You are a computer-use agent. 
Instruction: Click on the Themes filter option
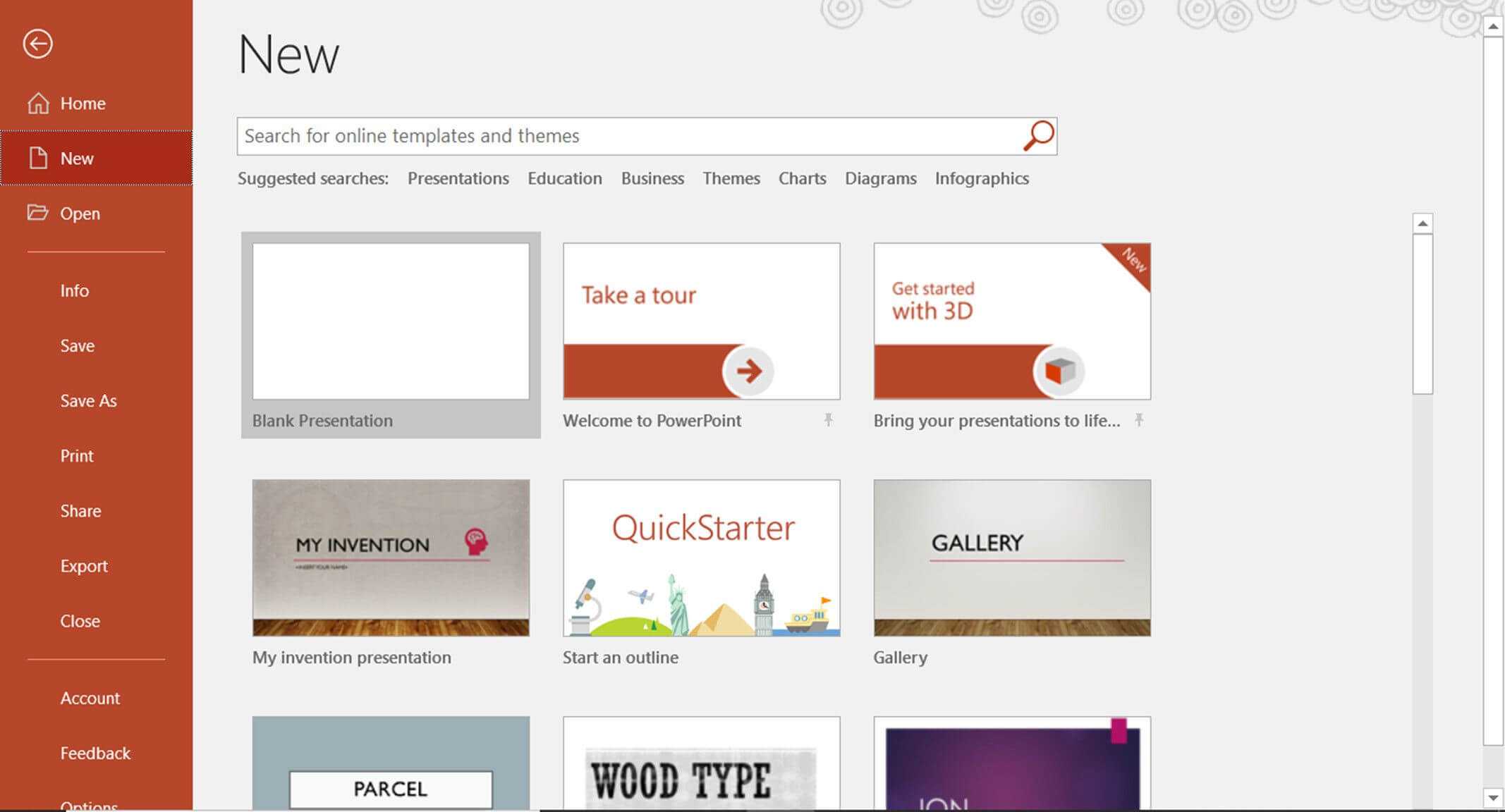731,178
